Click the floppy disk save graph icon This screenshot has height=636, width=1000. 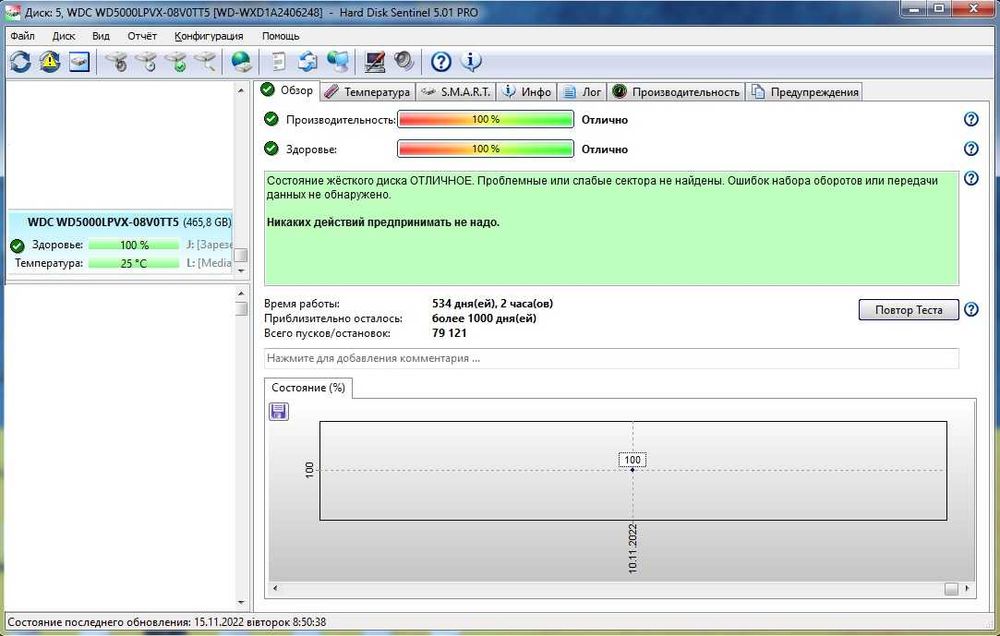(x=279, y=411)
